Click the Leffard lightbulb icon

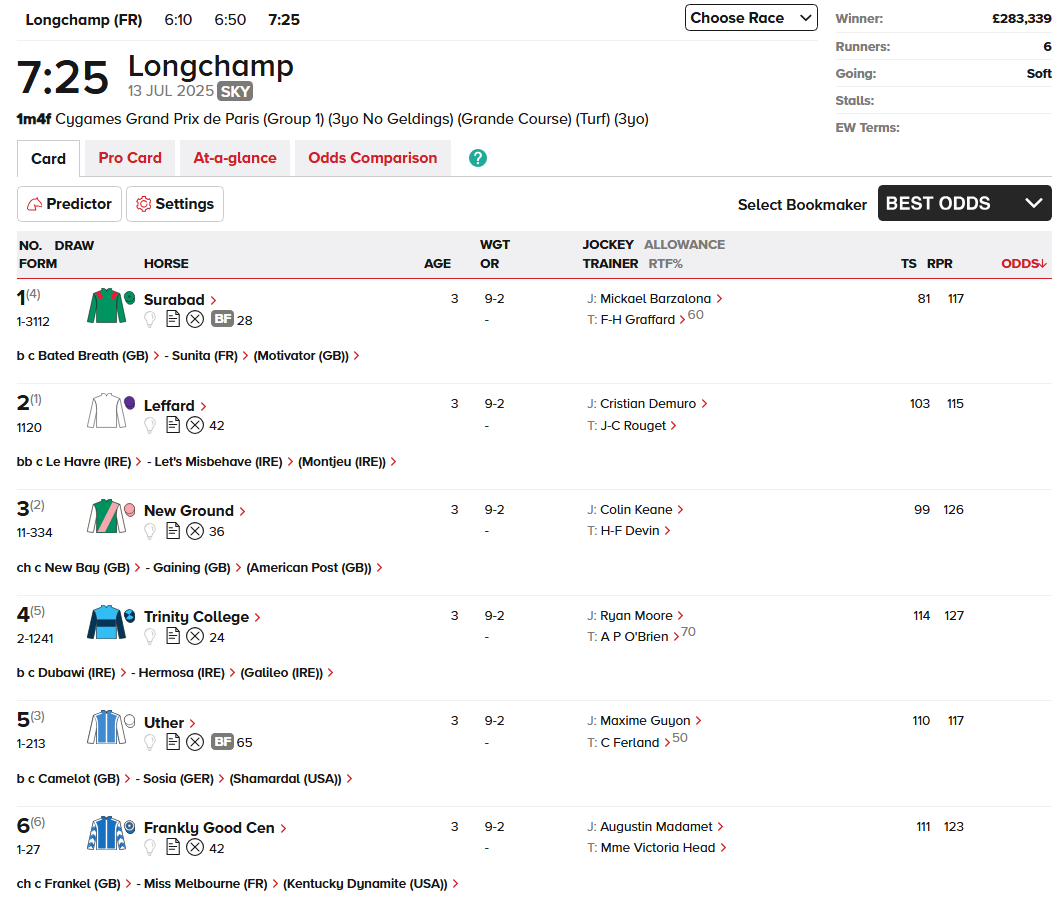click(150, 425)
